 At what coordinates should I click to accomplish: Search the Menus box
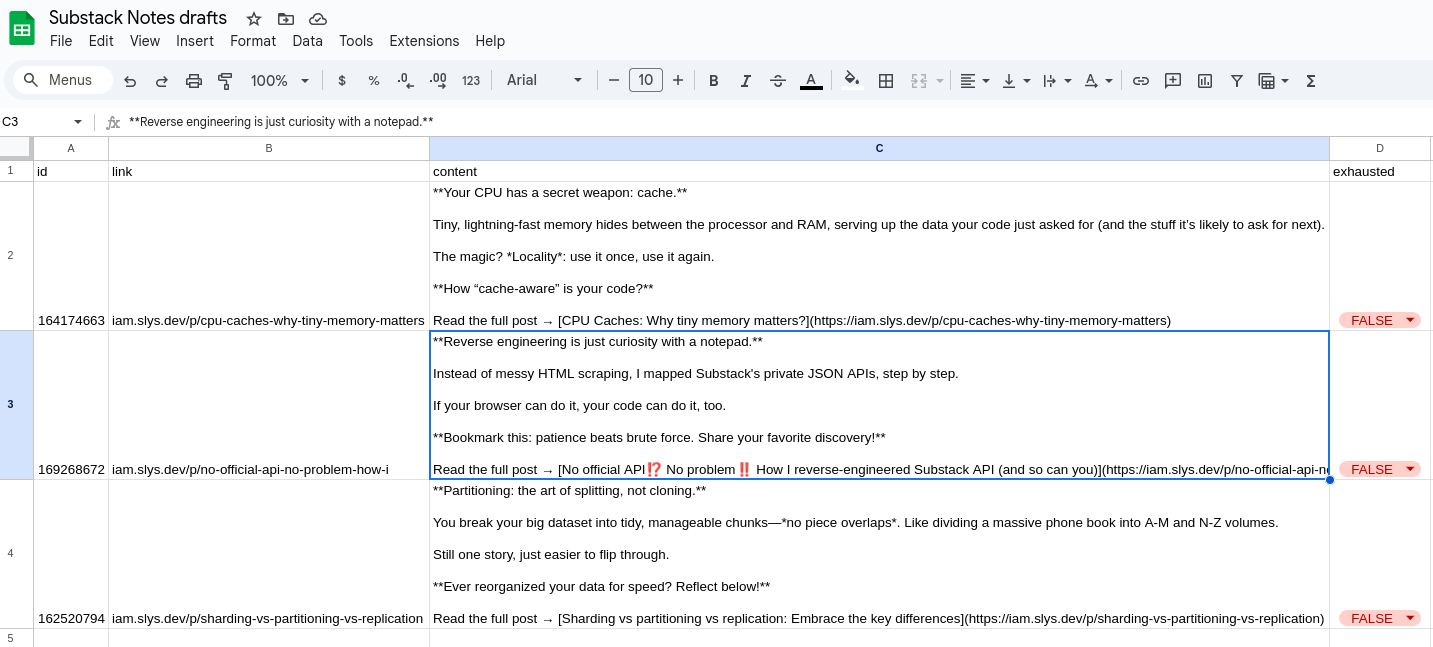[x=62, y=80]
